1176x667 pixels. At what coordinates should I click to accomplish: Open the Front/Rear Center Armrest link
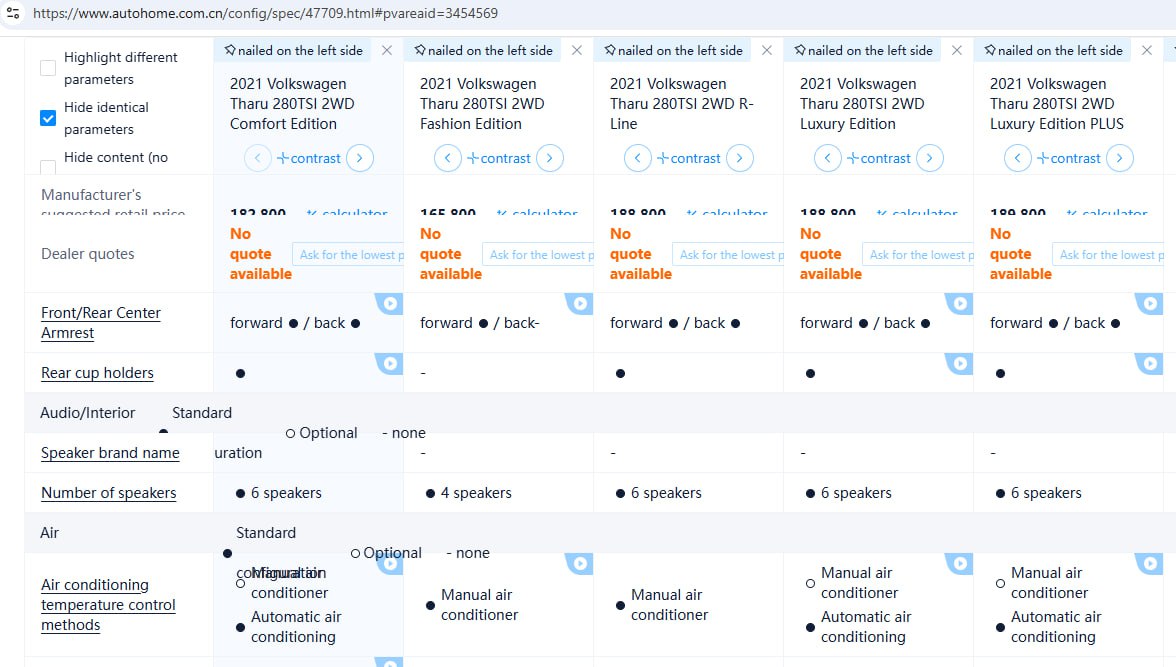click(x=100, y=323)
